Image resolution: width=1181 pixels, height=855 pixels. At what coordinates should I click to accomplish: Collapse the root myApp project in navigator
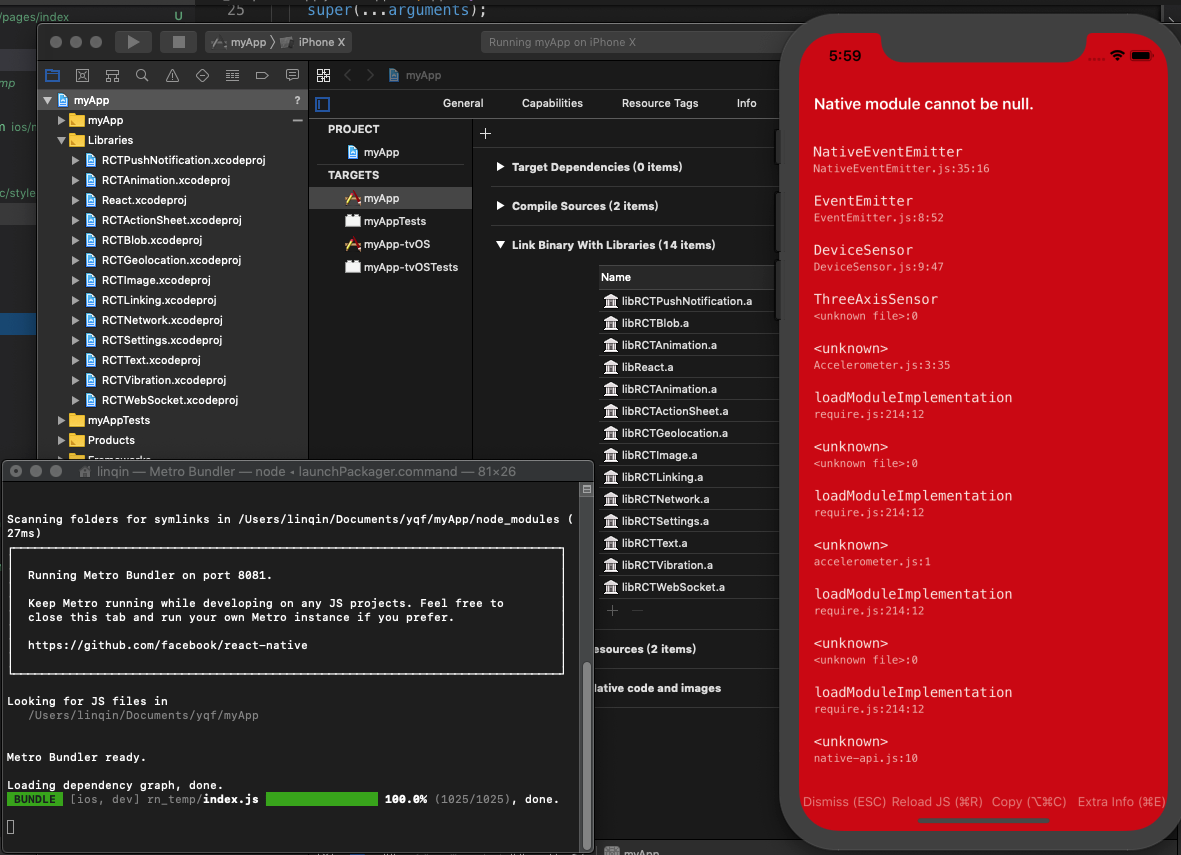point(47,100)
